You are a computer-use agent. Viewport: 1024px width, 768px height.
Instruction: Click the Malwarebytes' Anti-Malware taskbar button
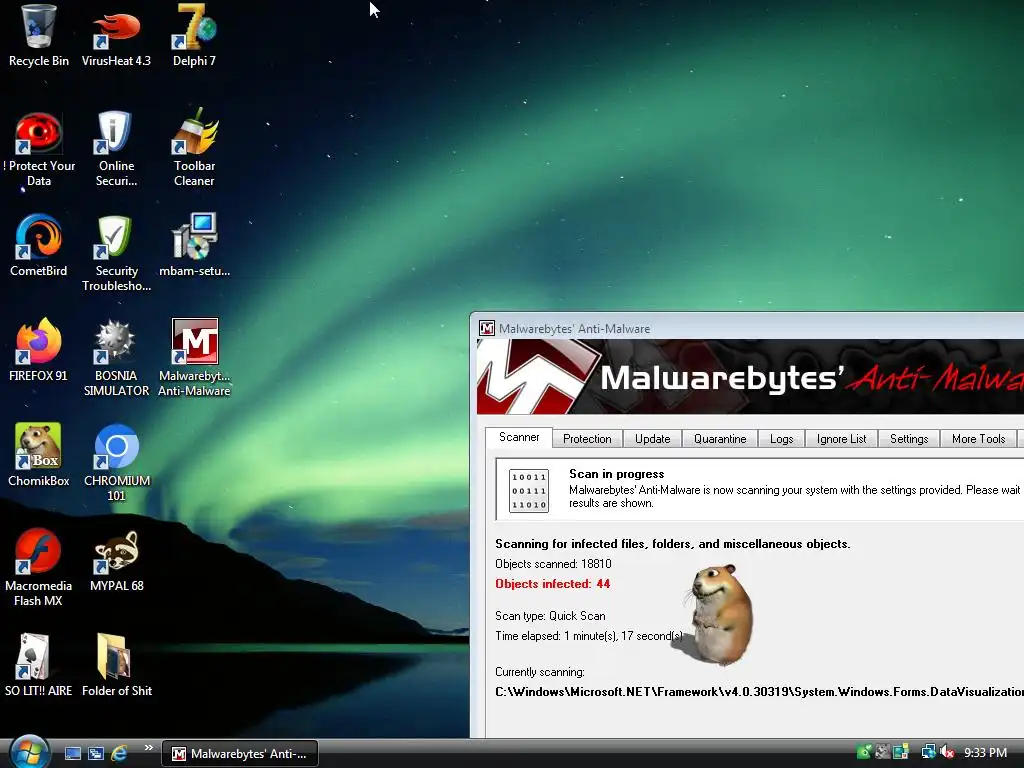tap(240, 754)
